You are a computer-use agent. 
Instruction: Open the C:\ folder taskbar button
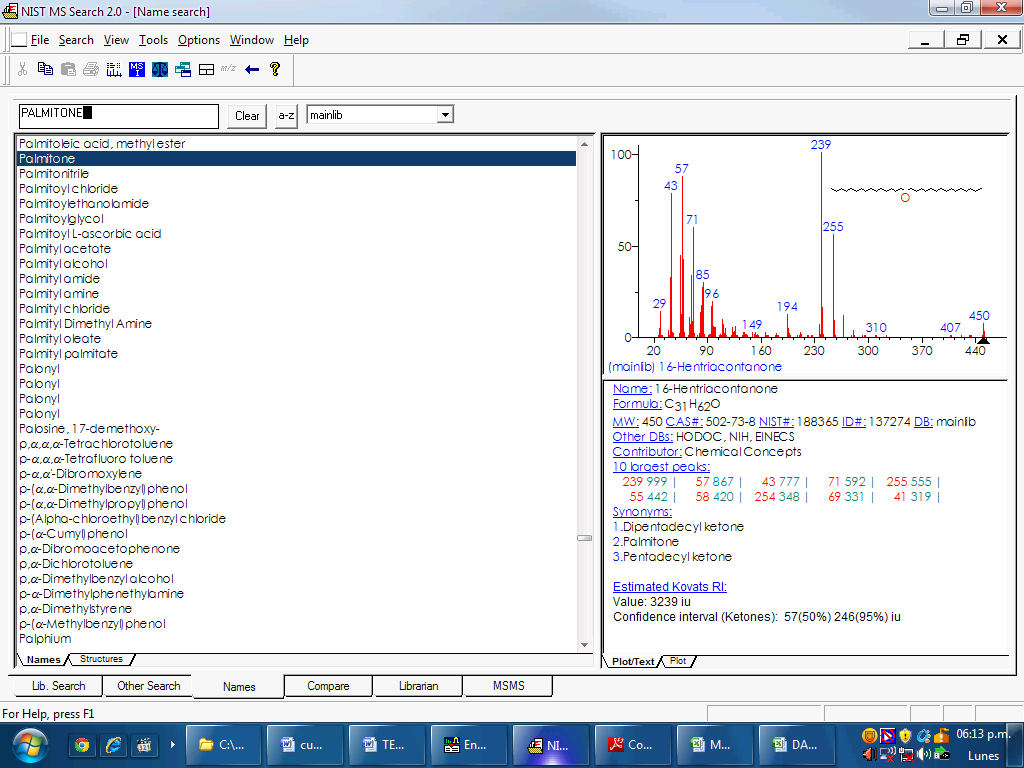click(x=223, y=744)
